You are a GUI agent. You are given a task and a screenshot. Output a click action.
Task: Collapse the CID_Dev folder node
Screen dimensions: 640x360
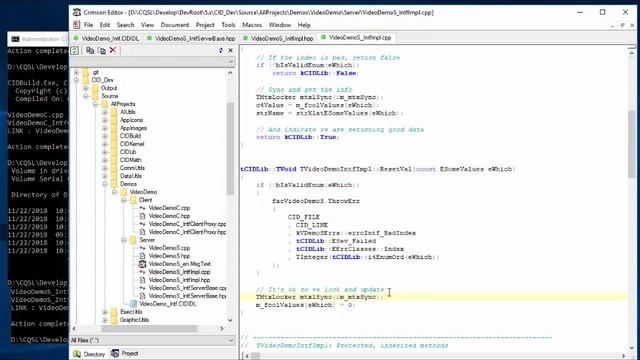tap(76, 80)
